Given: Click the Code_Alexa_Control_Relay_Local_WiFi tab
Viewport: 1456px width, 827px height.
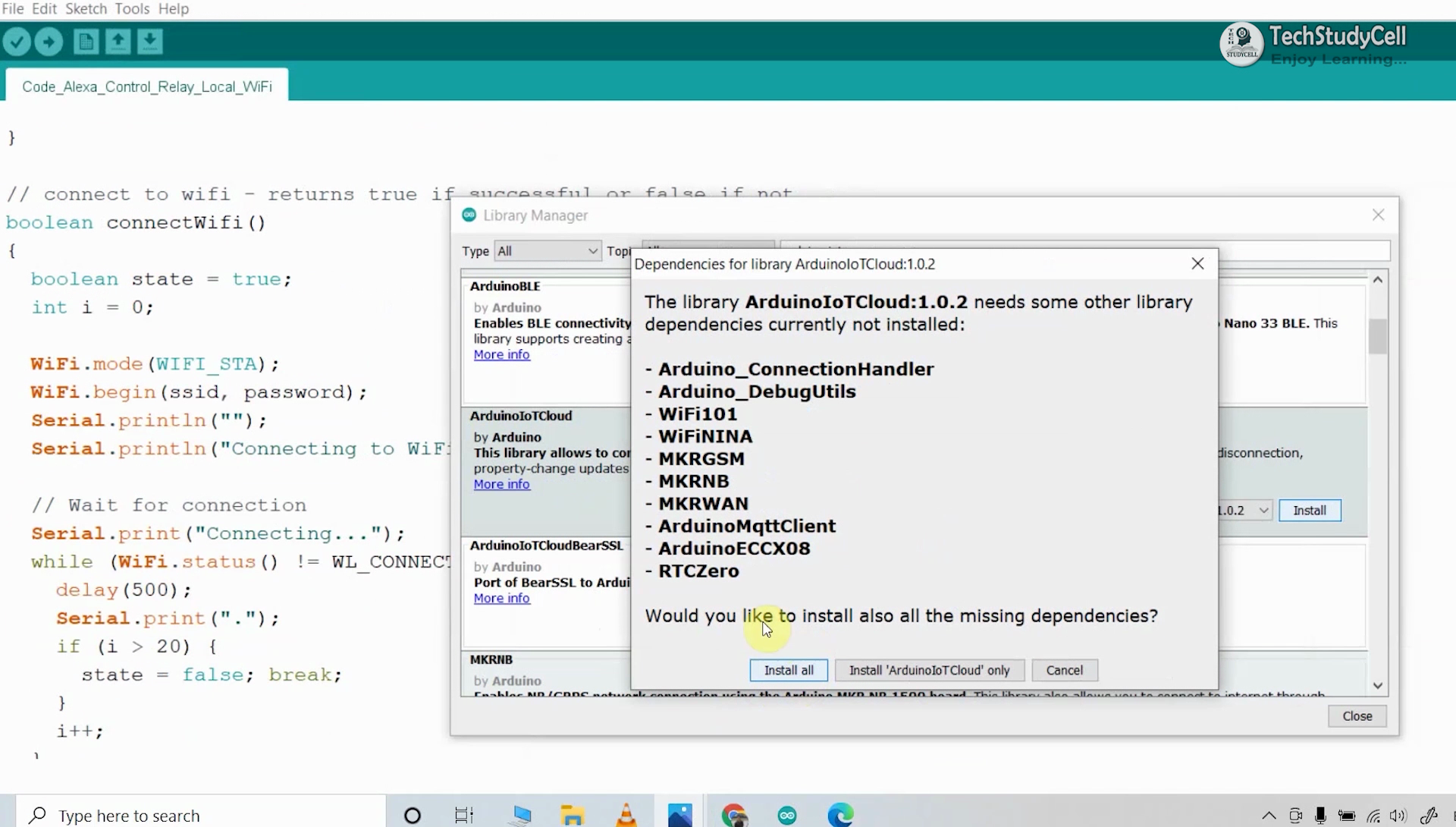Looking at the screenshot, I should (147, 86).
